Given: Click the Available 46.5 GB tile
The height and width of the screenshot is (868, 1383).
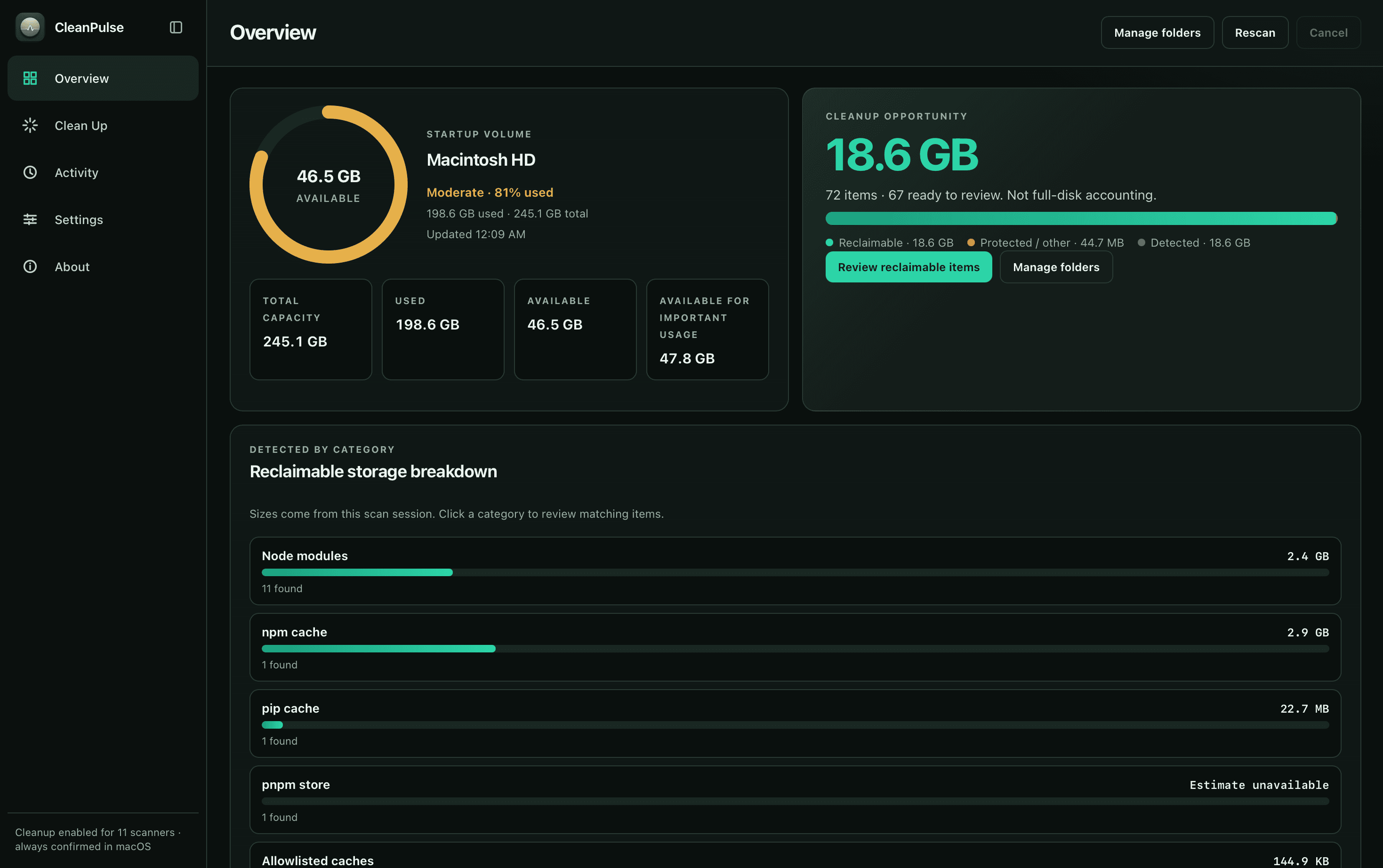Looking at the screenshot, I should pyautogui.click(x=575, y=330).
